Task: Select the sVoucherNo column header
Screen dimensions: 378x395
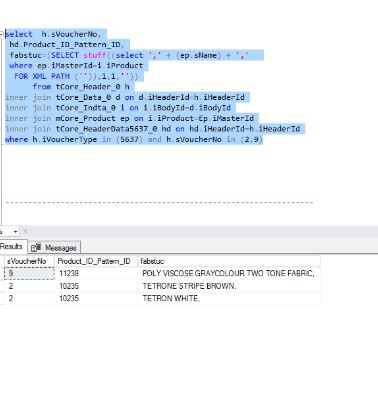Action: (x=29, y=261)
